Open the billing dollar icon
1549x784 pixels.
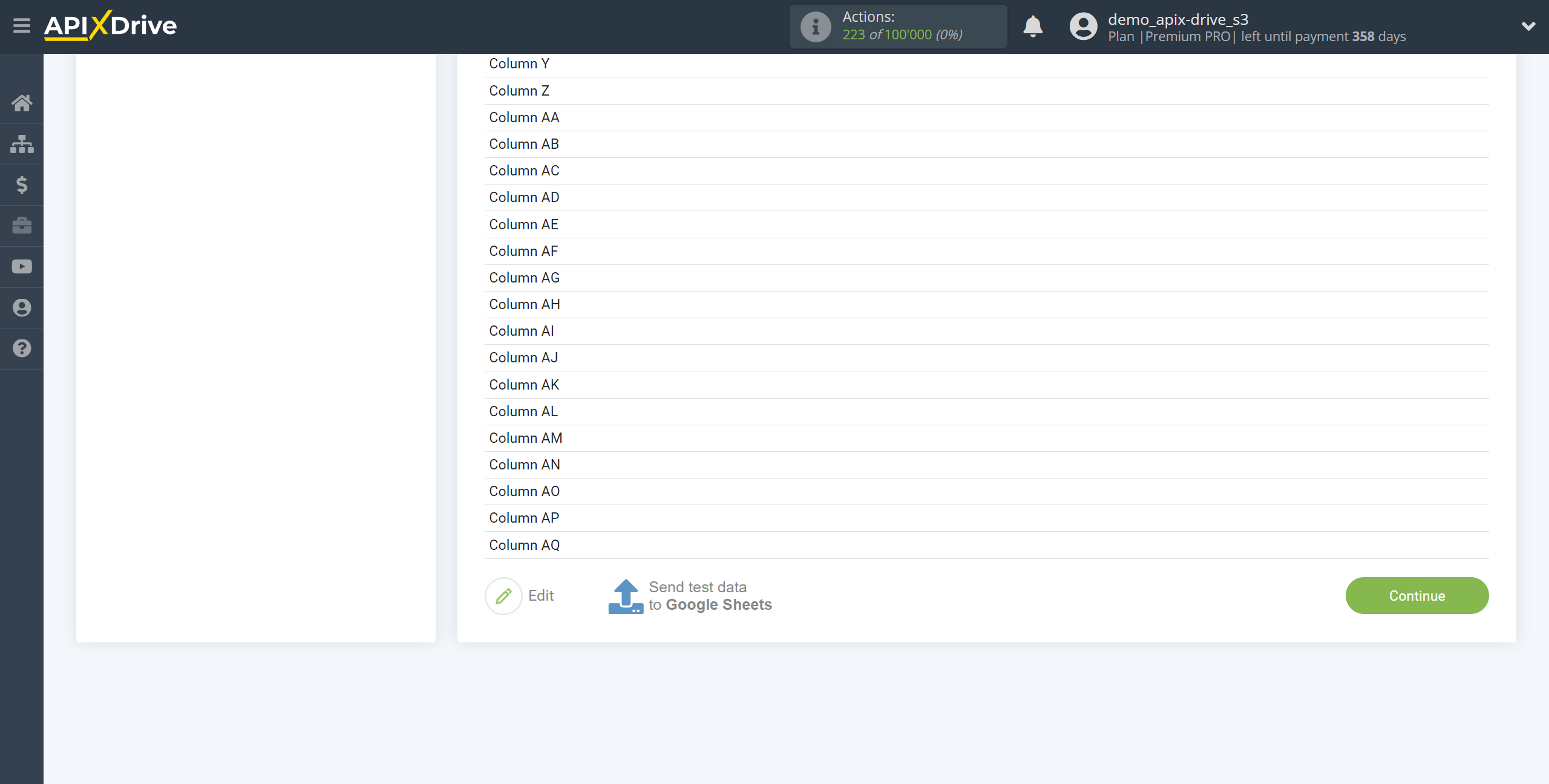pyautogui.click(x=22, y=185)
